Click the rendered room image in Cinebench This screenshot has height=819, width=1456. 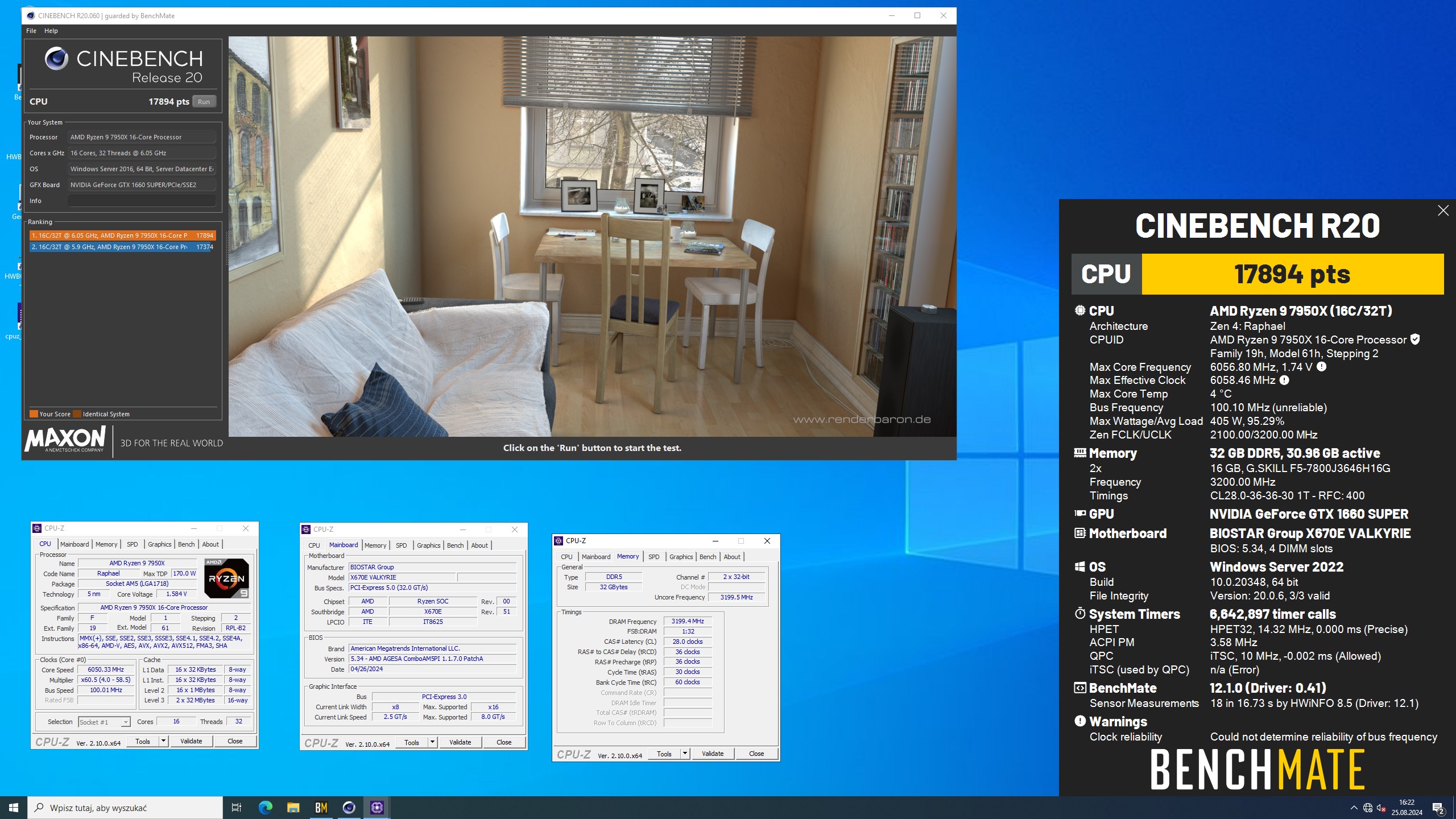point(592,237)
